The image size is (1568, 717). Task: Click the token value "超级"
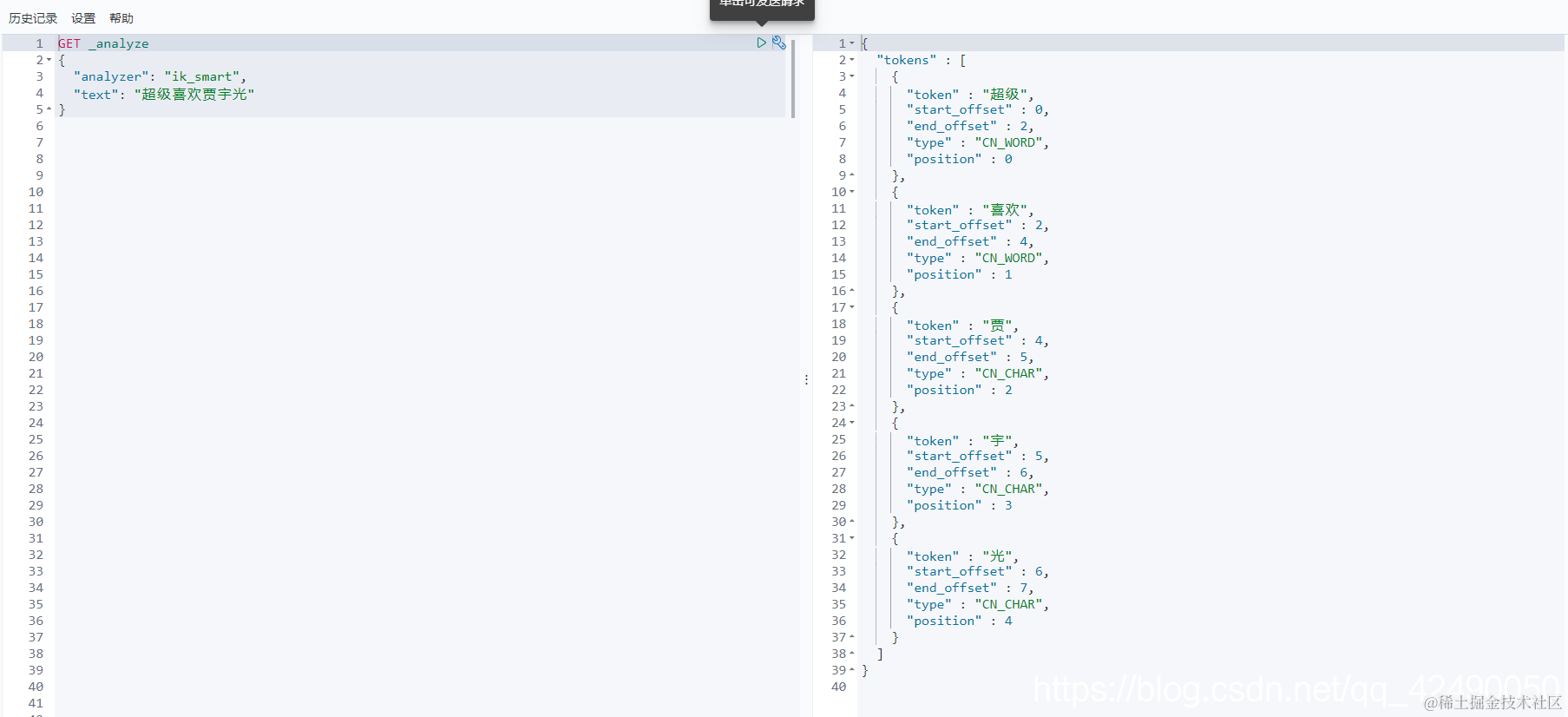click(x=1005, y=94)
